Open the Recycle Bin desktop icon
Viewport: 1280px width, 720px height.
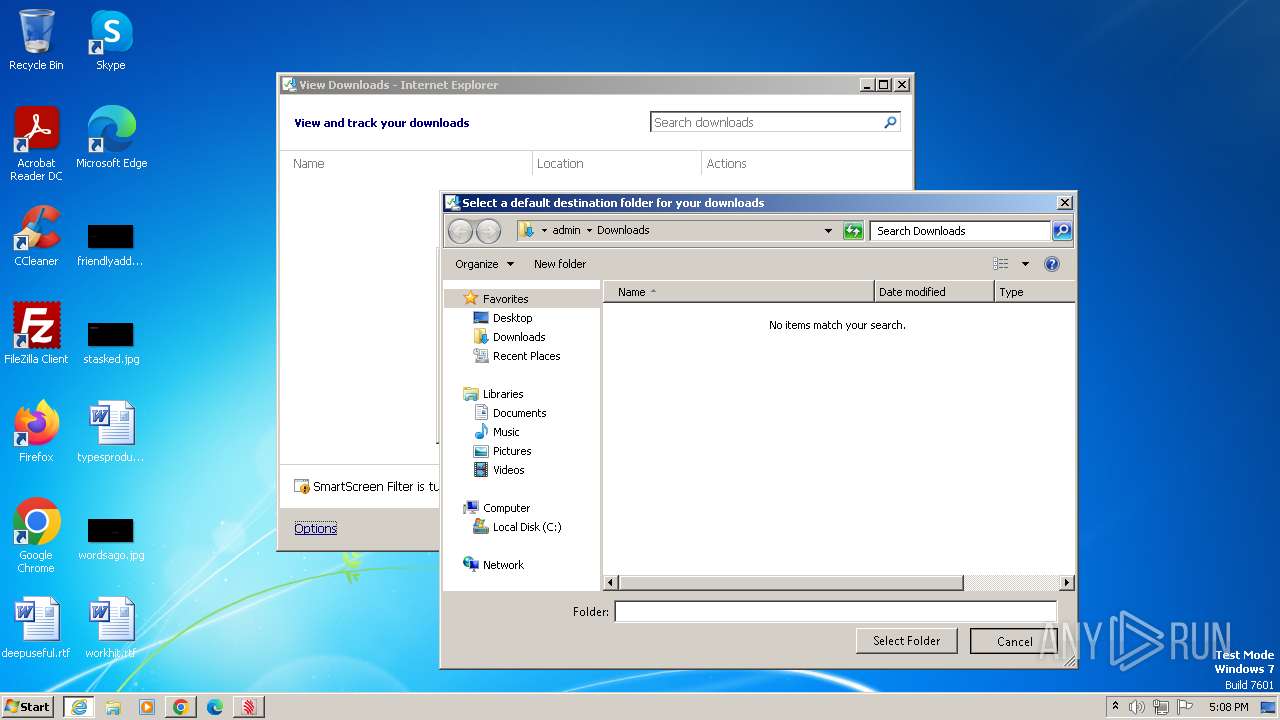pos(36,40)
